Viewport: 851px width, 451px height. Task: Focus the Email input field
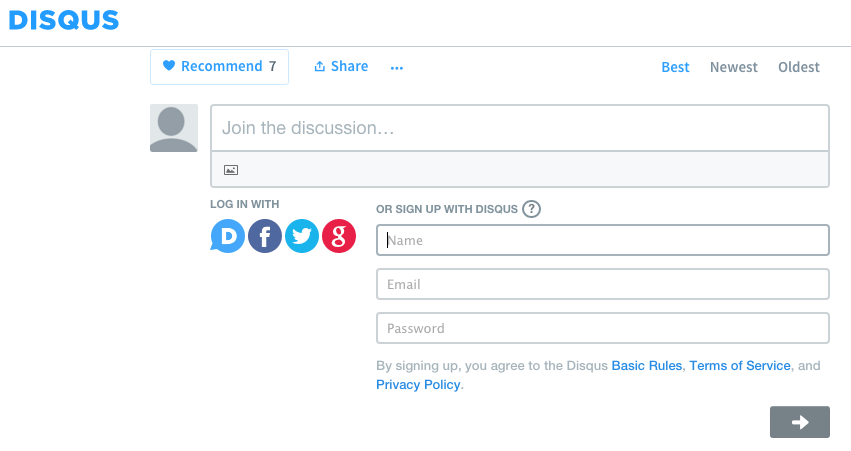(603, 284)
